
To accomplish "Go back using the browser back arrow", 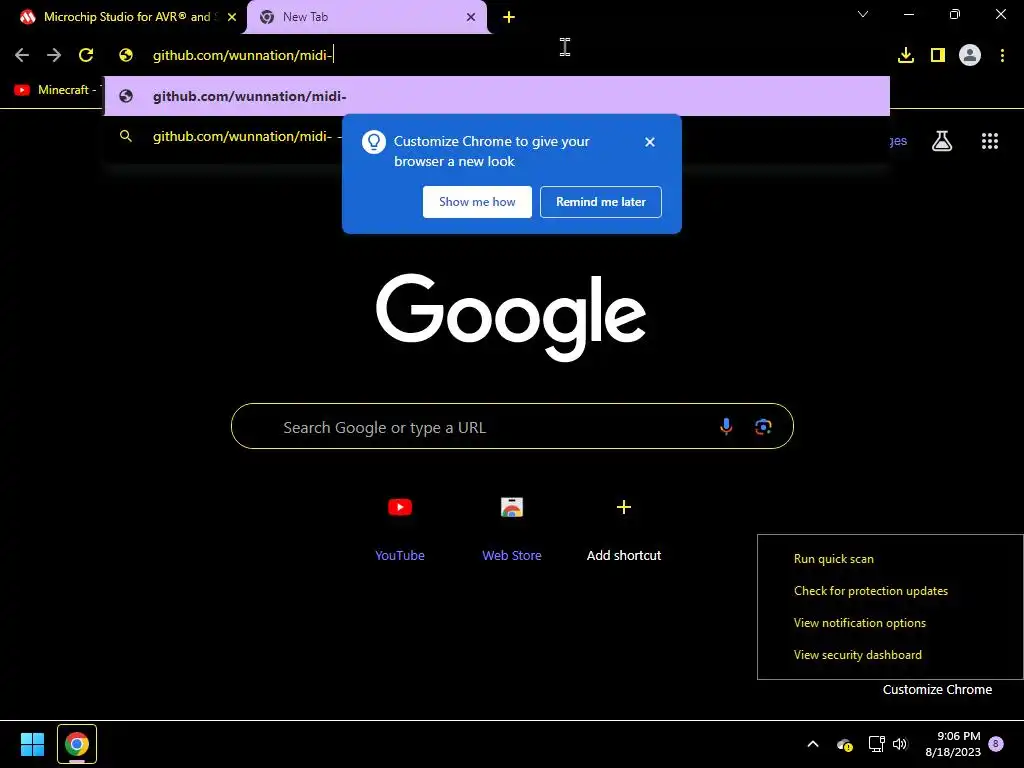I will point(22,56).
